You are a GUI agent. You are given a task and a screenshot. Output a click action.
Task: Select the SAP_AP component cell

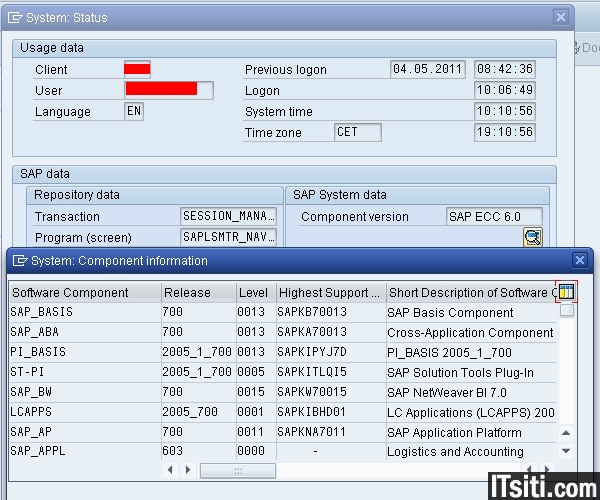pyautogui.click(x=85, y=432)
